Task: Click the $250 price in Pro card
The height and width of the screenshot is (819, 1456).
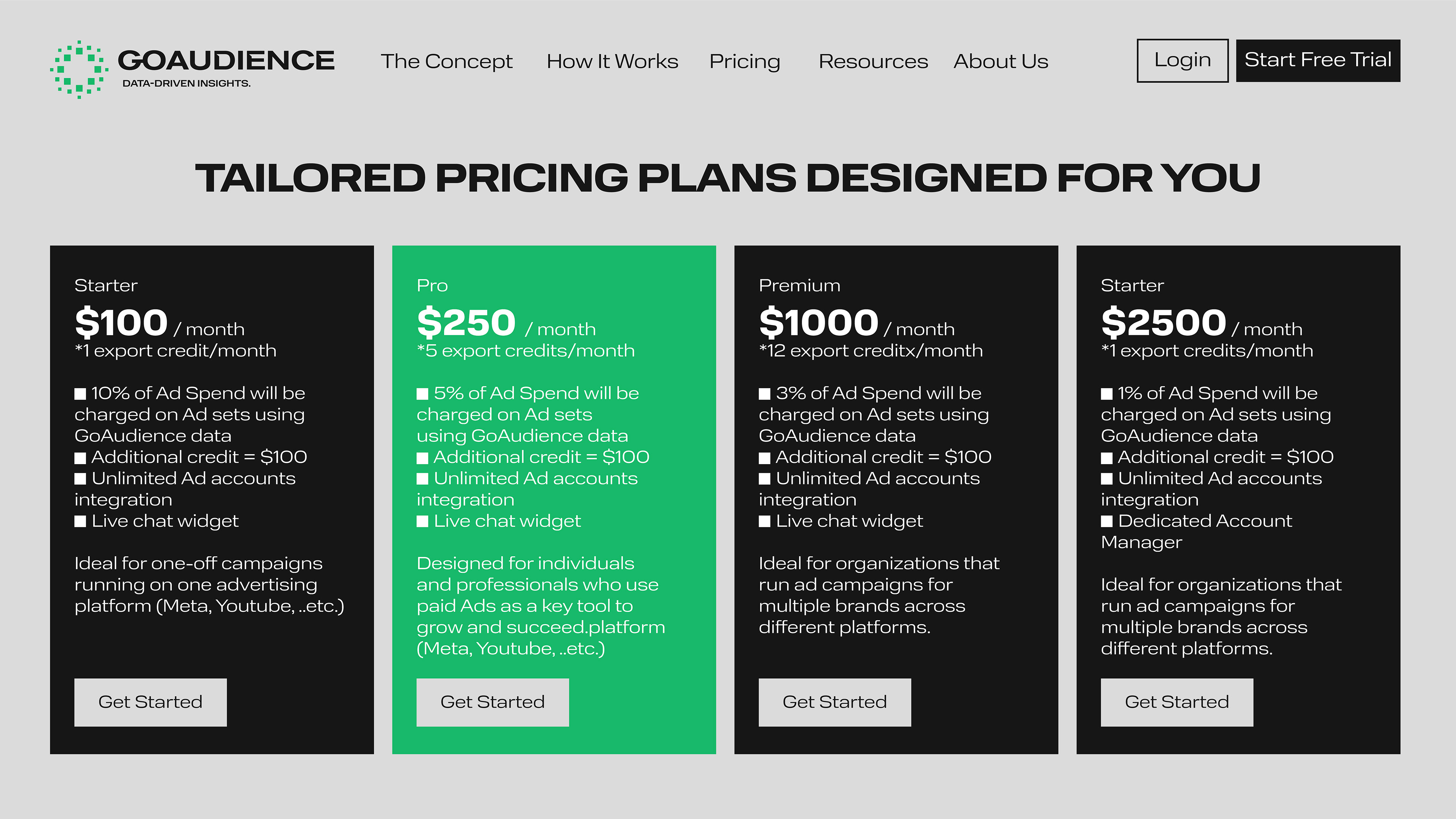Action: (x=466, y=322)
